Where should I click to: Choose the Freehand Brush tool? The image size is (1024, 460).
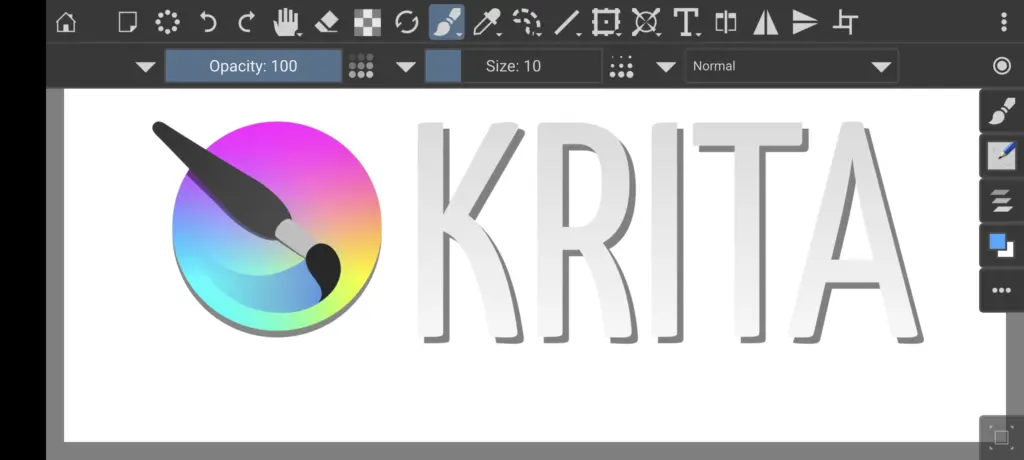[x=446, y=22]
